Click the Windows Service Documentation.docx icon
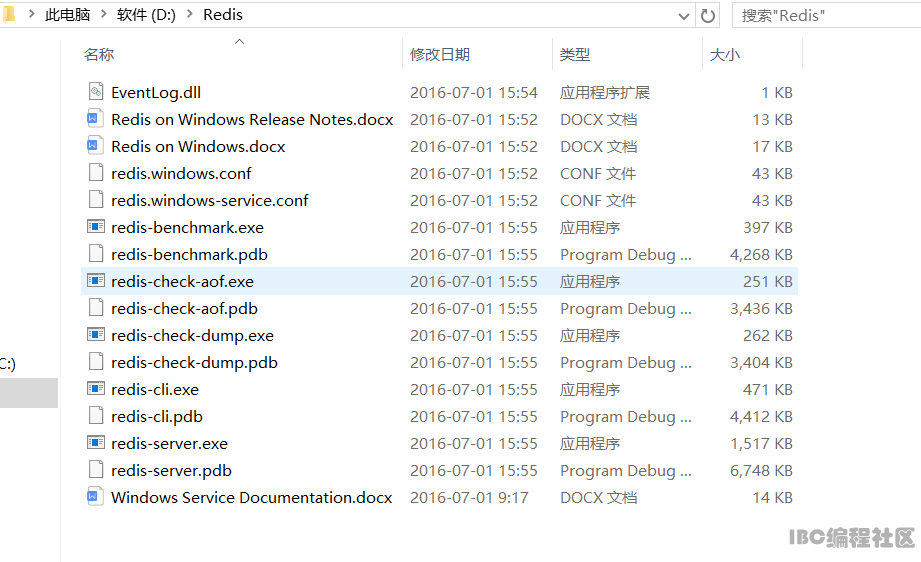This screenshot has width=921, height=562. (96, 496)
